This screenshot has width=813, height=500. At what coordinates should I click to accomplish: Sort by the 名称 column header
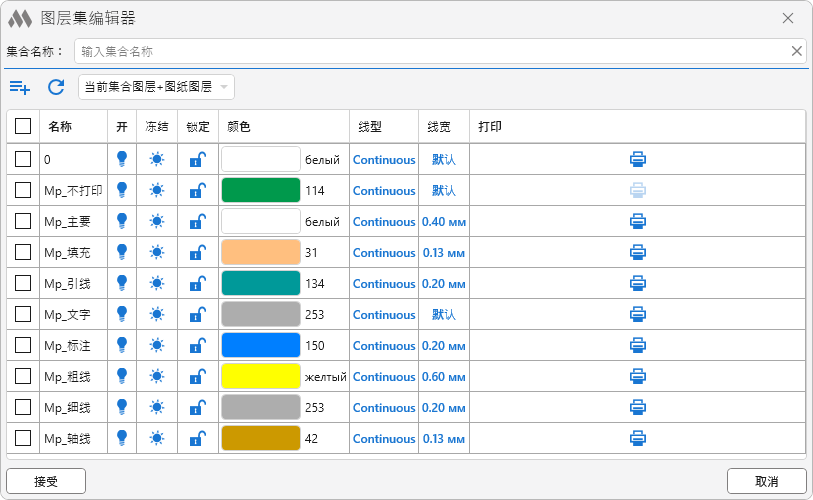tap(60, 127)
